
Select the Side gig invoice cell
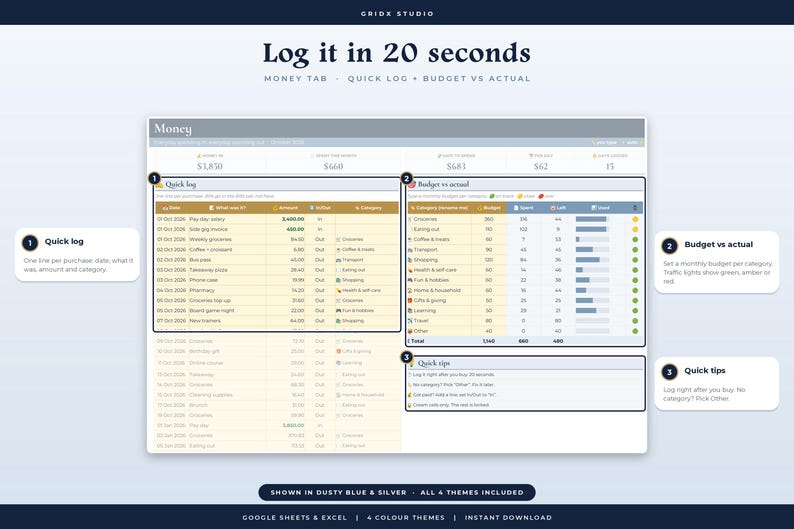coord(209,229)
